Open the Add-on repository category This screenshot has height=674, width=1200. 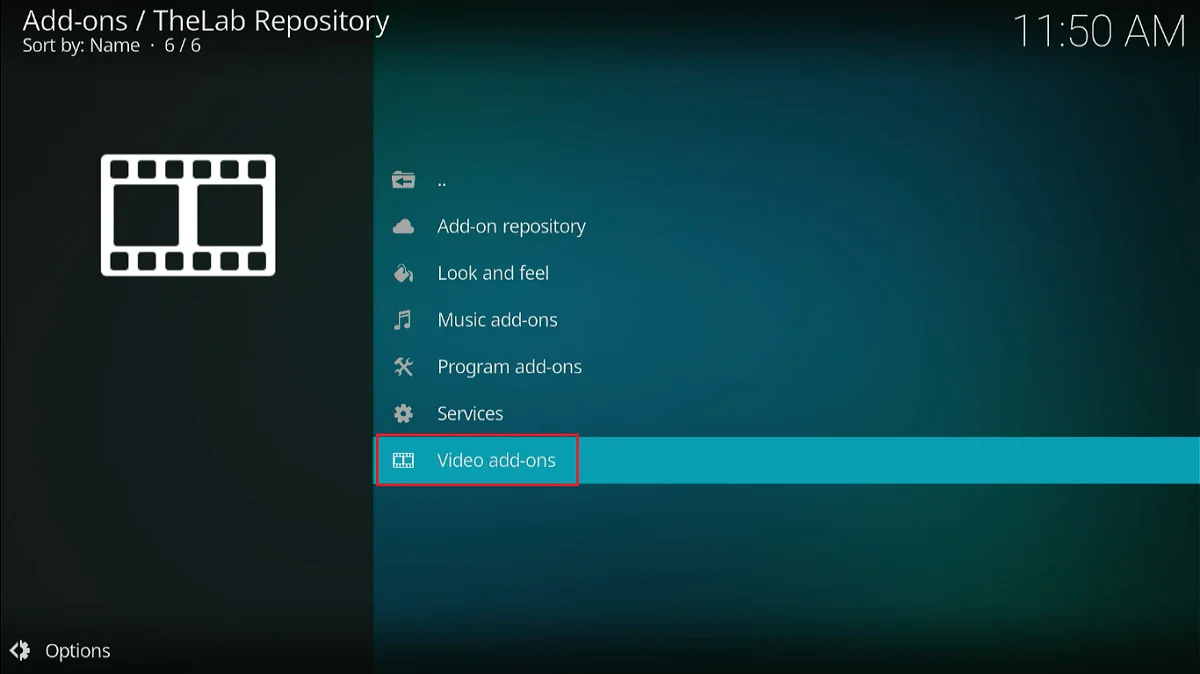(x=511, y=227)
